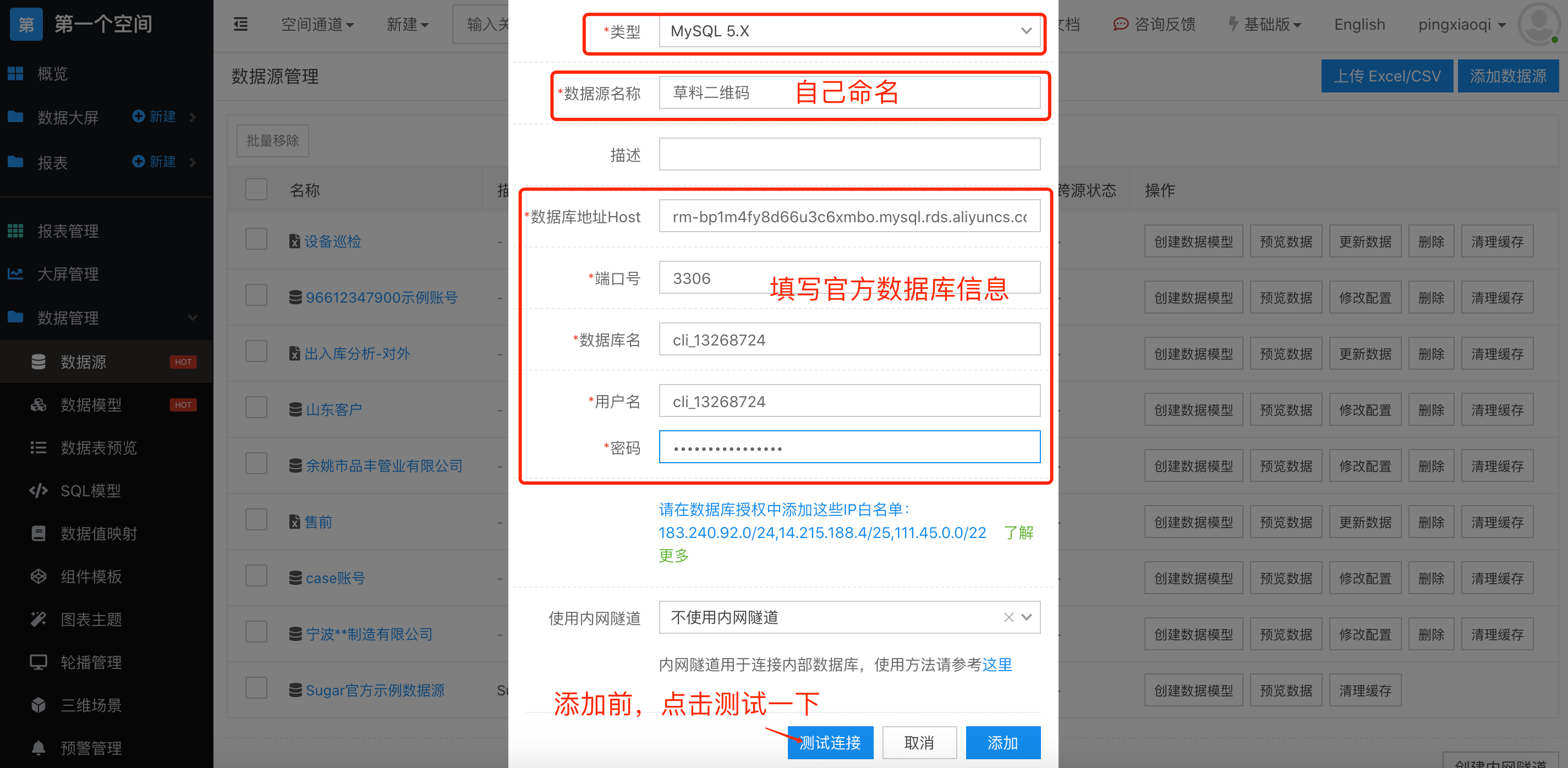The width and height of the screenshot is (1568, 768).
Task: Toggle the select-all checkbox in table header
Action: pos(256,190)
